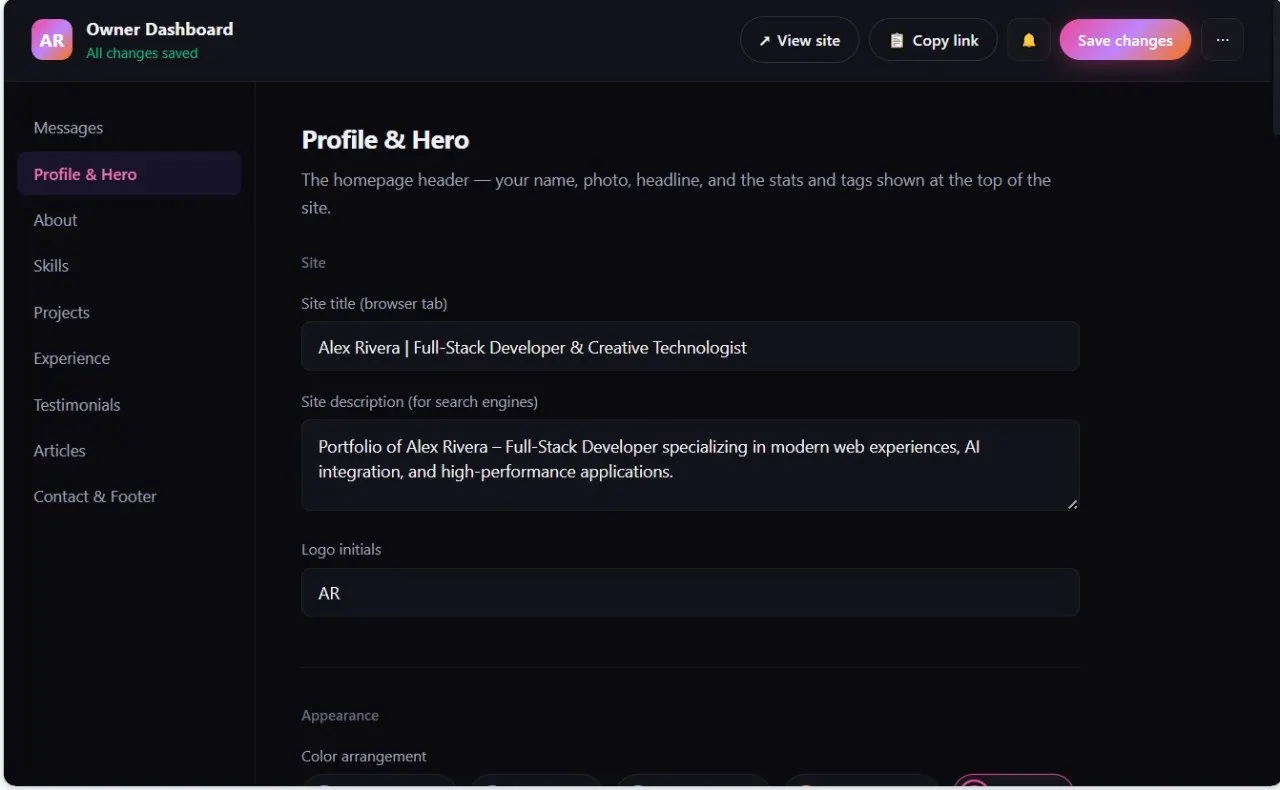Click the "Appearance" section label
Viewport: 1280px width, 790px height.
coord(340,716)
